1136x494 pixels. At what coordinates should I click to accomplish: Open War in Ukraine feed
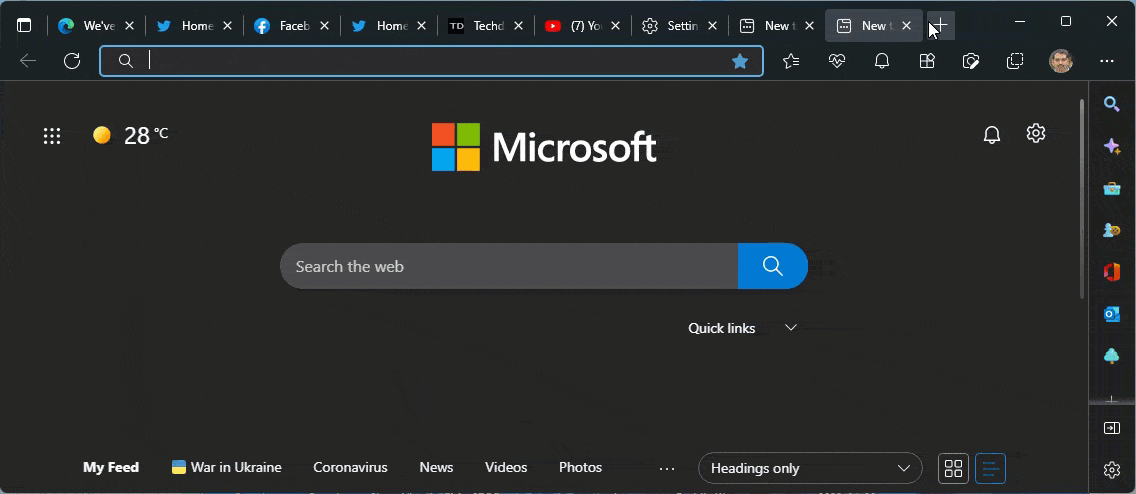tap(227, 467)
